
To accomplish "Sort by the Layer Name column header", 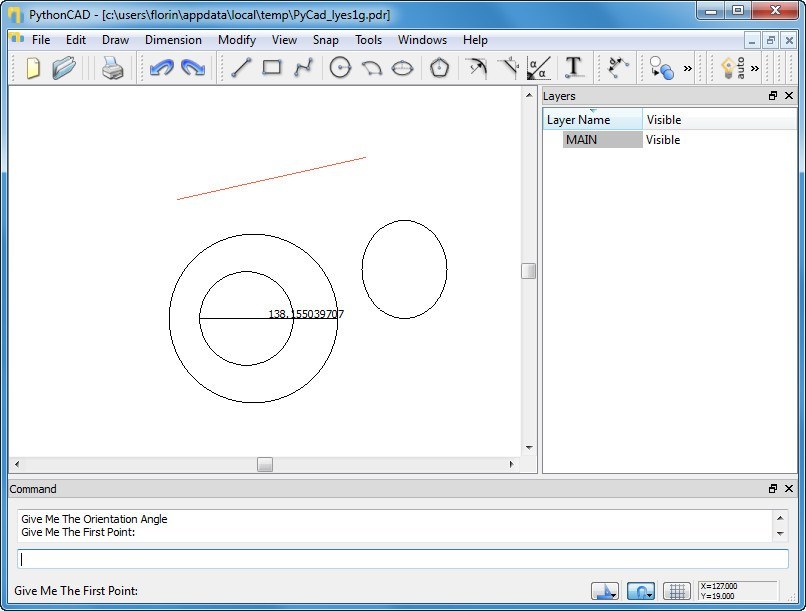I will (593, 119).
